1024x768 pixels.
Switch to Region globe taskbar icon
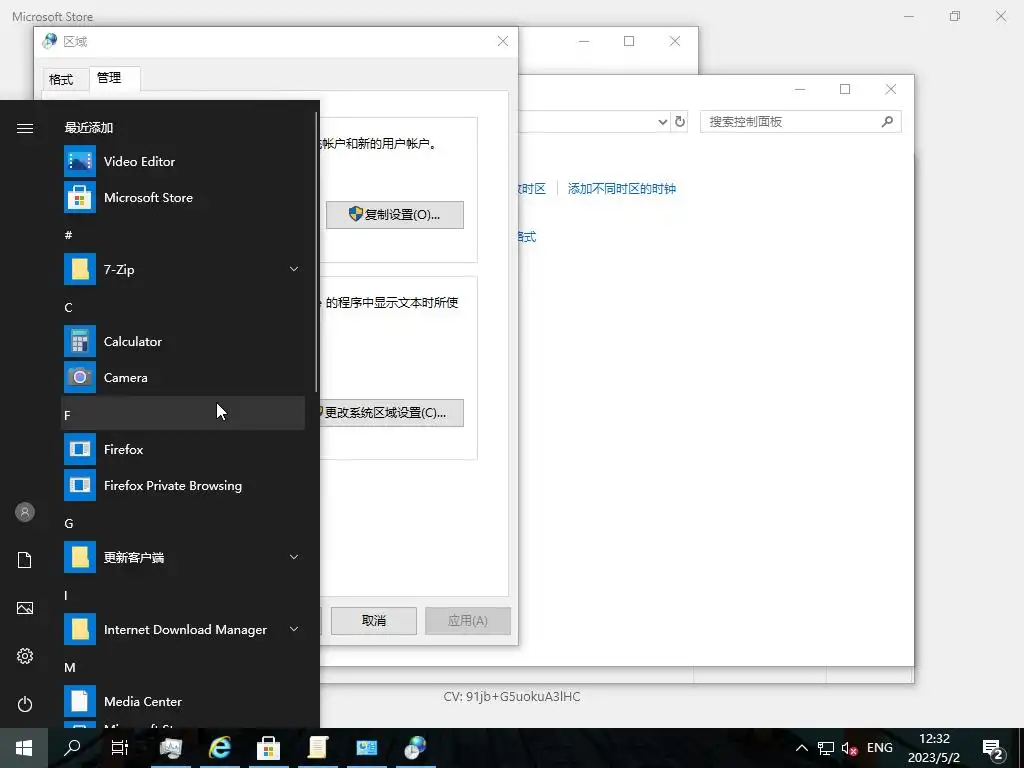(x=415, y=748)
